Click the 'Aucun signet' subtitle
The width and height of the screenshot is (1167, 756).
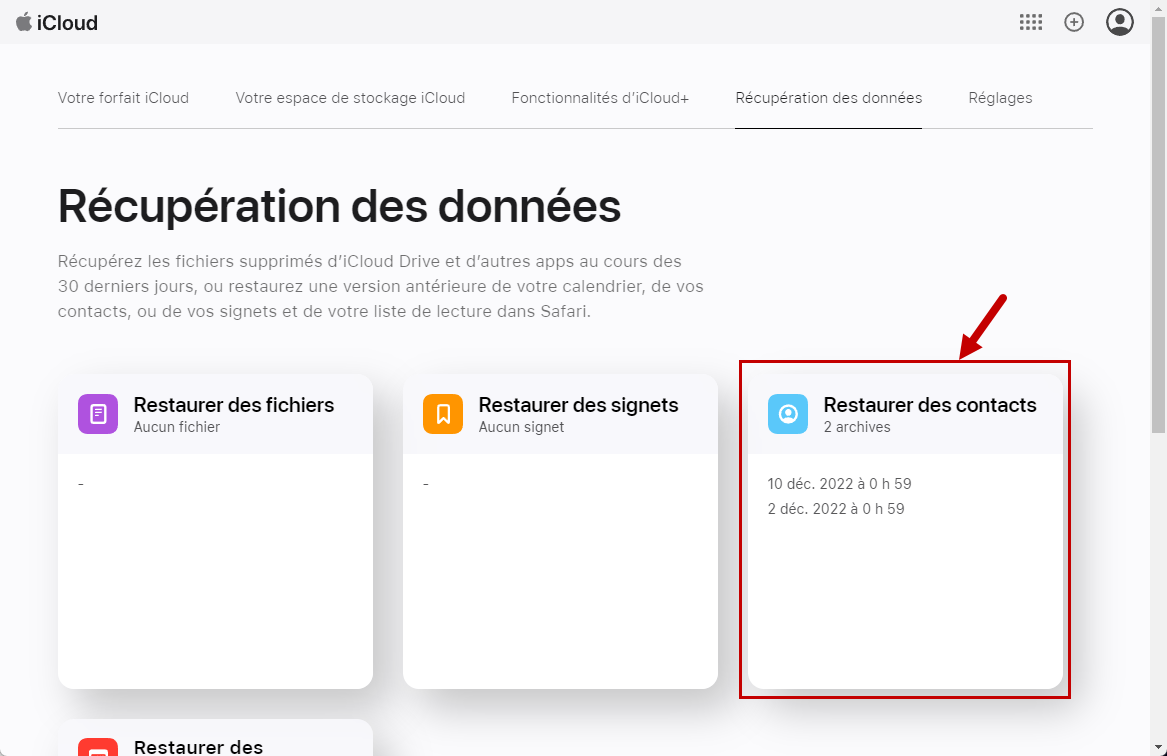pos(521,427)
